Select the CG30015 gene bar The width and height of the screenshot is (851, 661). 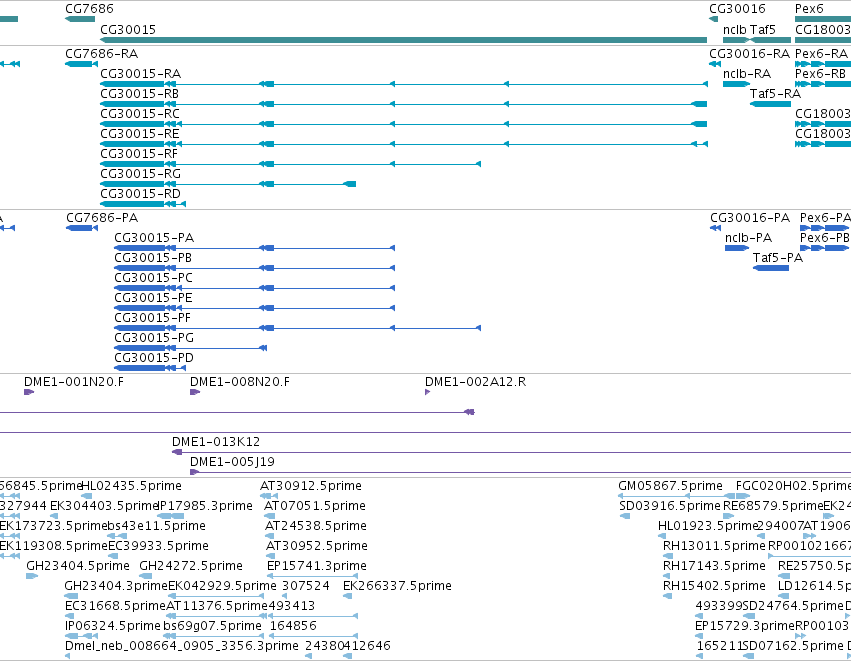pos(403,40)
